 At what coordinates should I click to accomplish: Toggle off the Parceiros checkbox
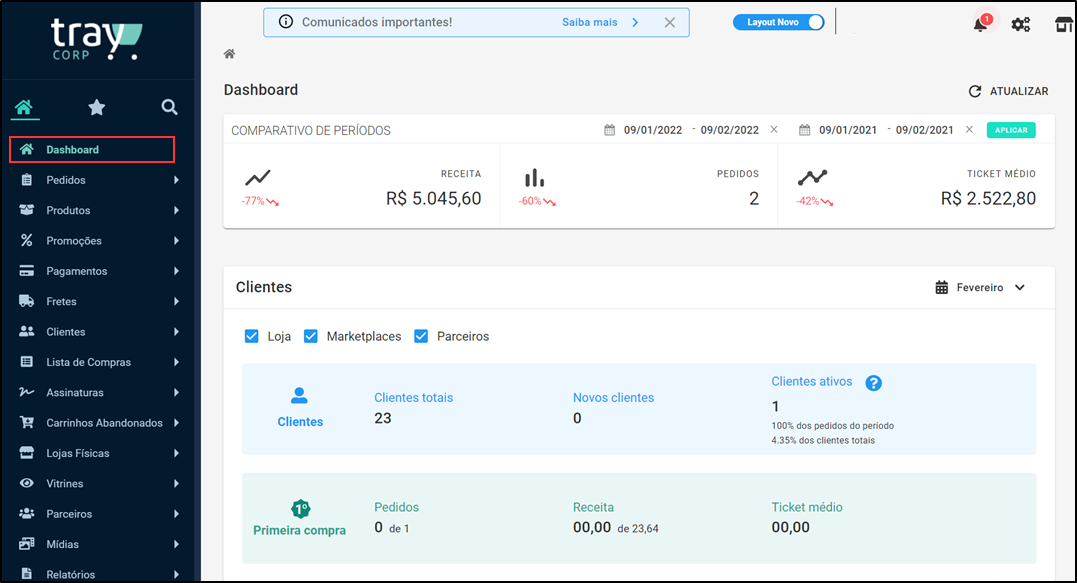point(421,336)
